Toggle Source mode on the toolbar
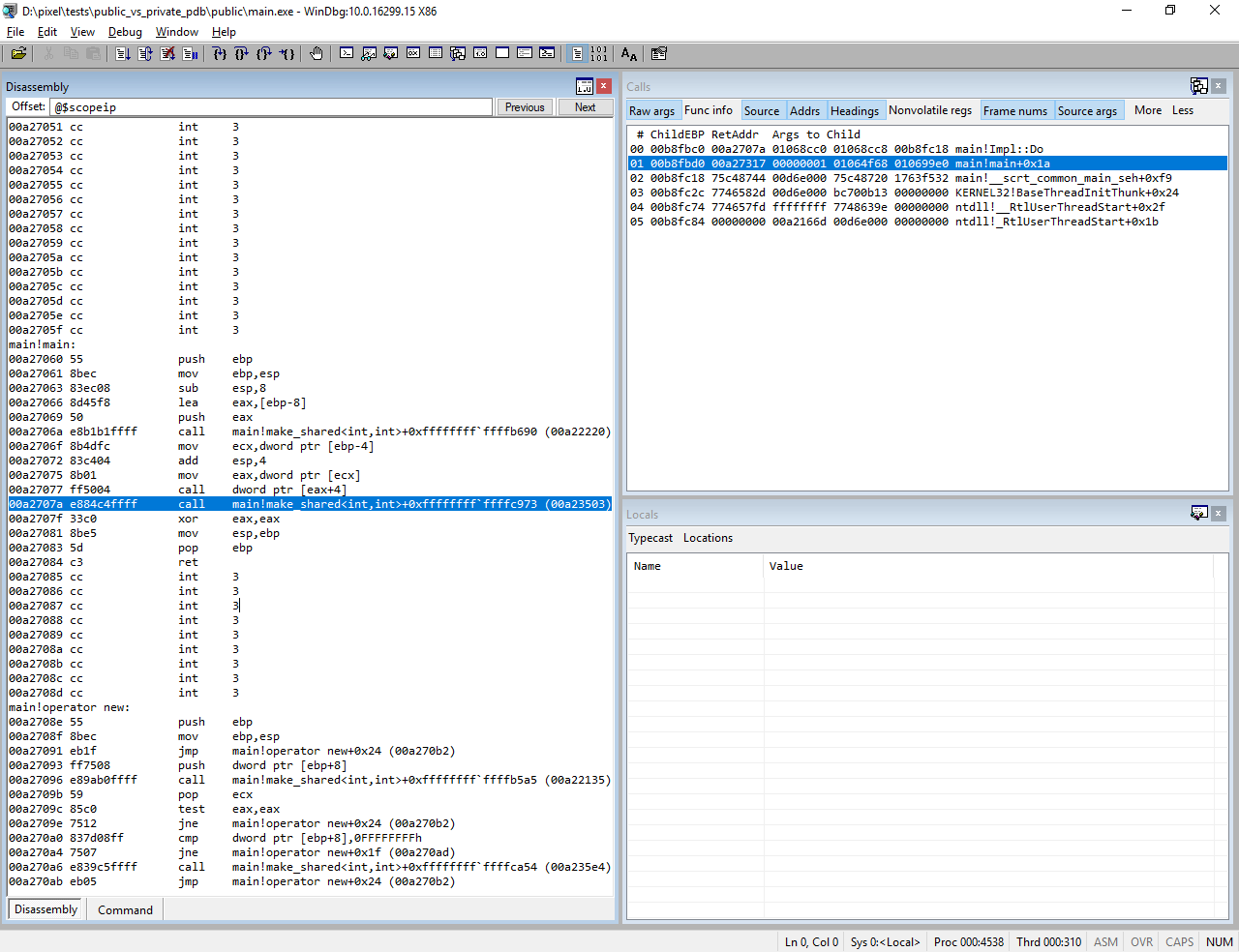This screenshot has height=952, width=1239. (x=578, y=53)
